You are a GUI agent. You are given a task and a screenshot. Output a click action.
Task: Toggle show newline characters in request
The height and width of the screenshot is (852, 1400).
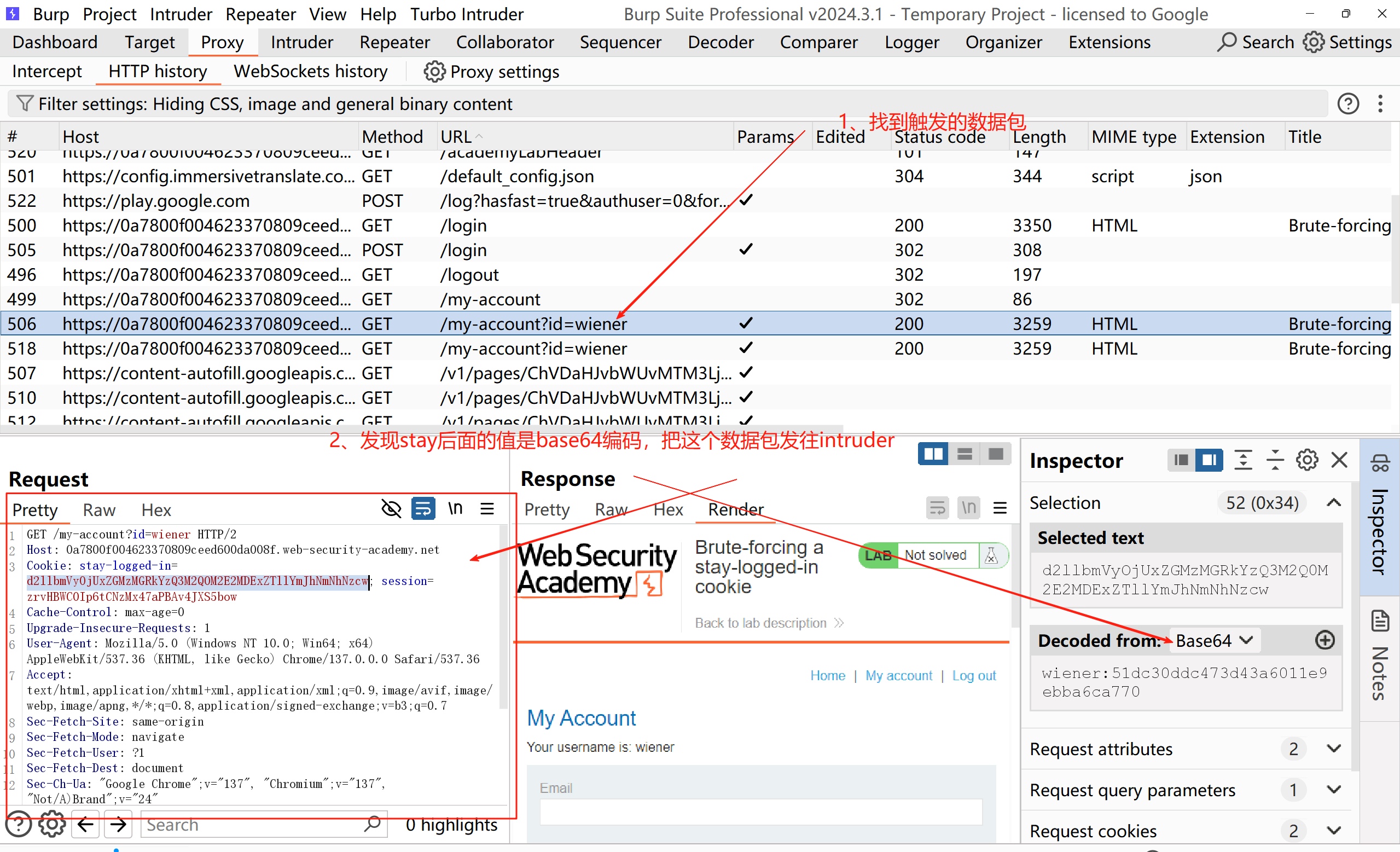click(455, 508)
